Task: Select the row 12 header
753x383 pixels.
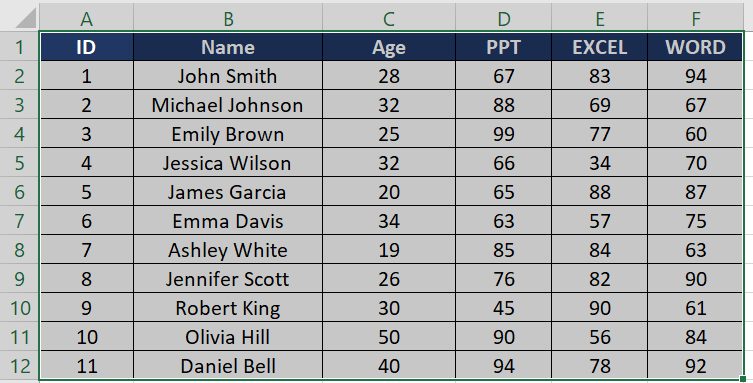Action: pos(19,366)
